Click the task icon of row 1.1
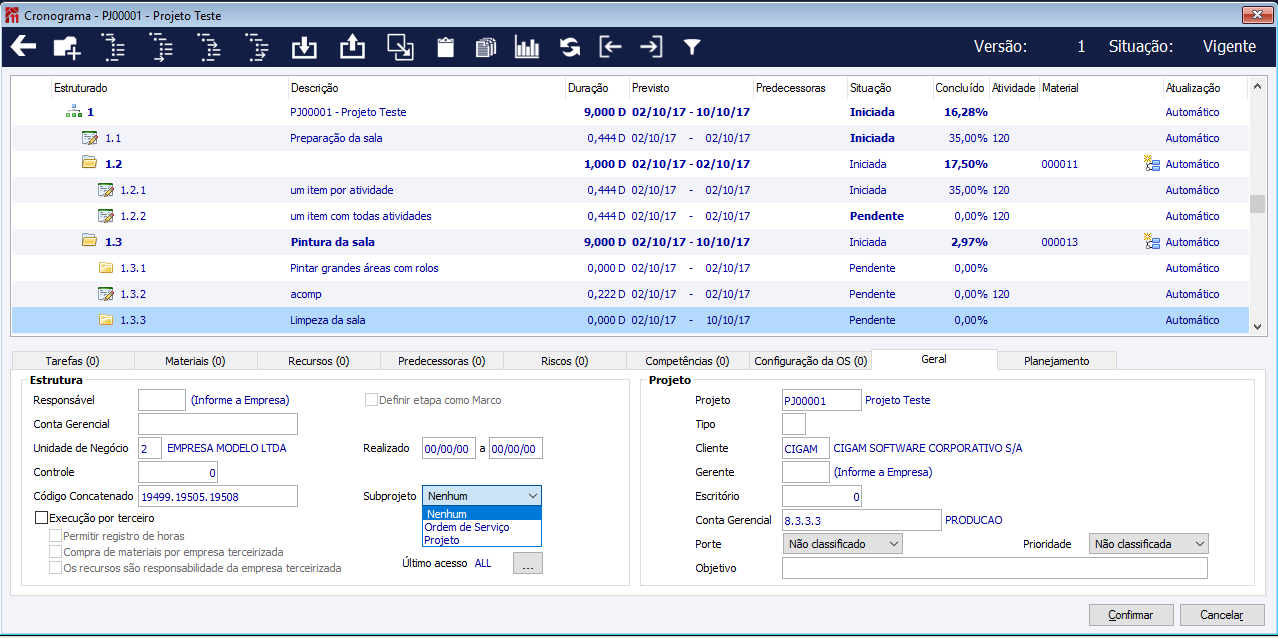 pyautogui.click(x=89, y=138)
